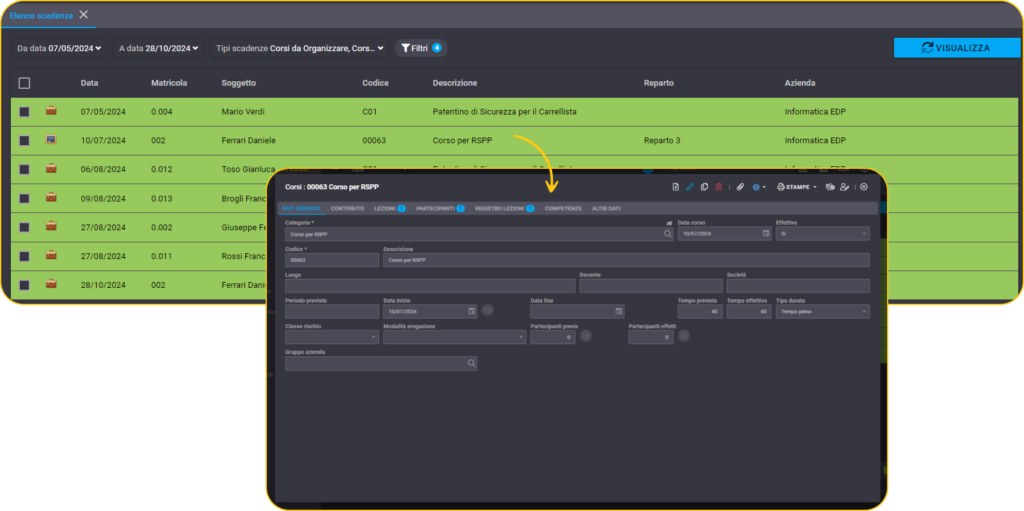Click the gears icon in Corsi toolbar

click(x=830, y=187)
